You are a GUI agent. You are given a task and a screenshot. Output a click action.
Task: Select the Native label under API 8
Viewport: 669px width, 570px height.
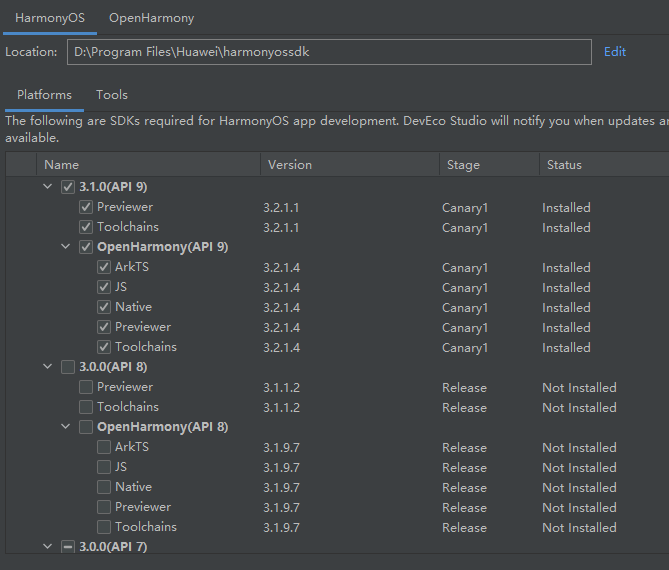click(x=134, y=487)
